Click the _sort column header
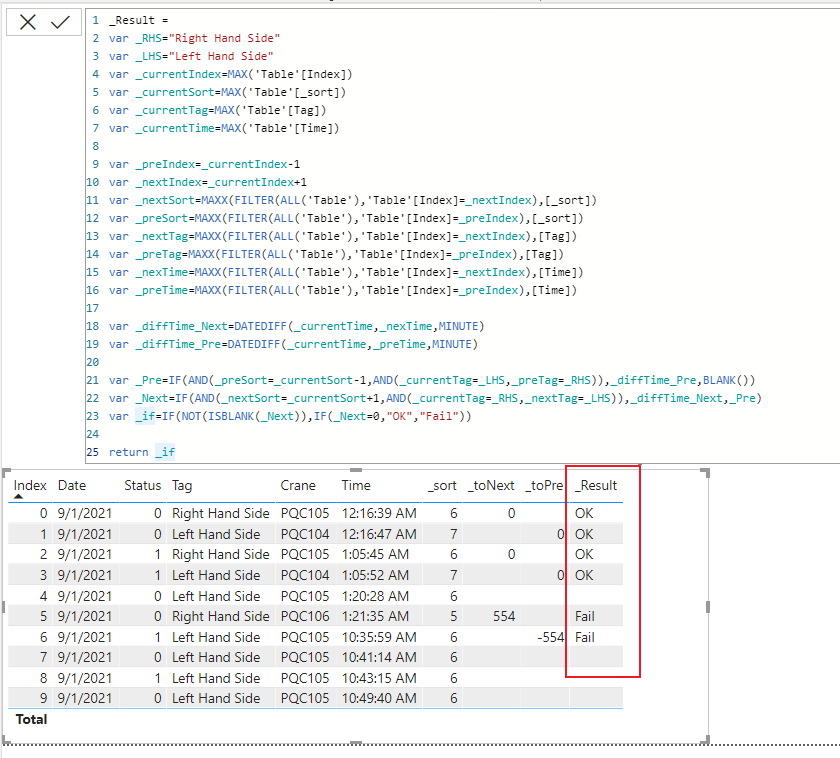The height and width of the screenshot is (758, 840). coord(442,485)
